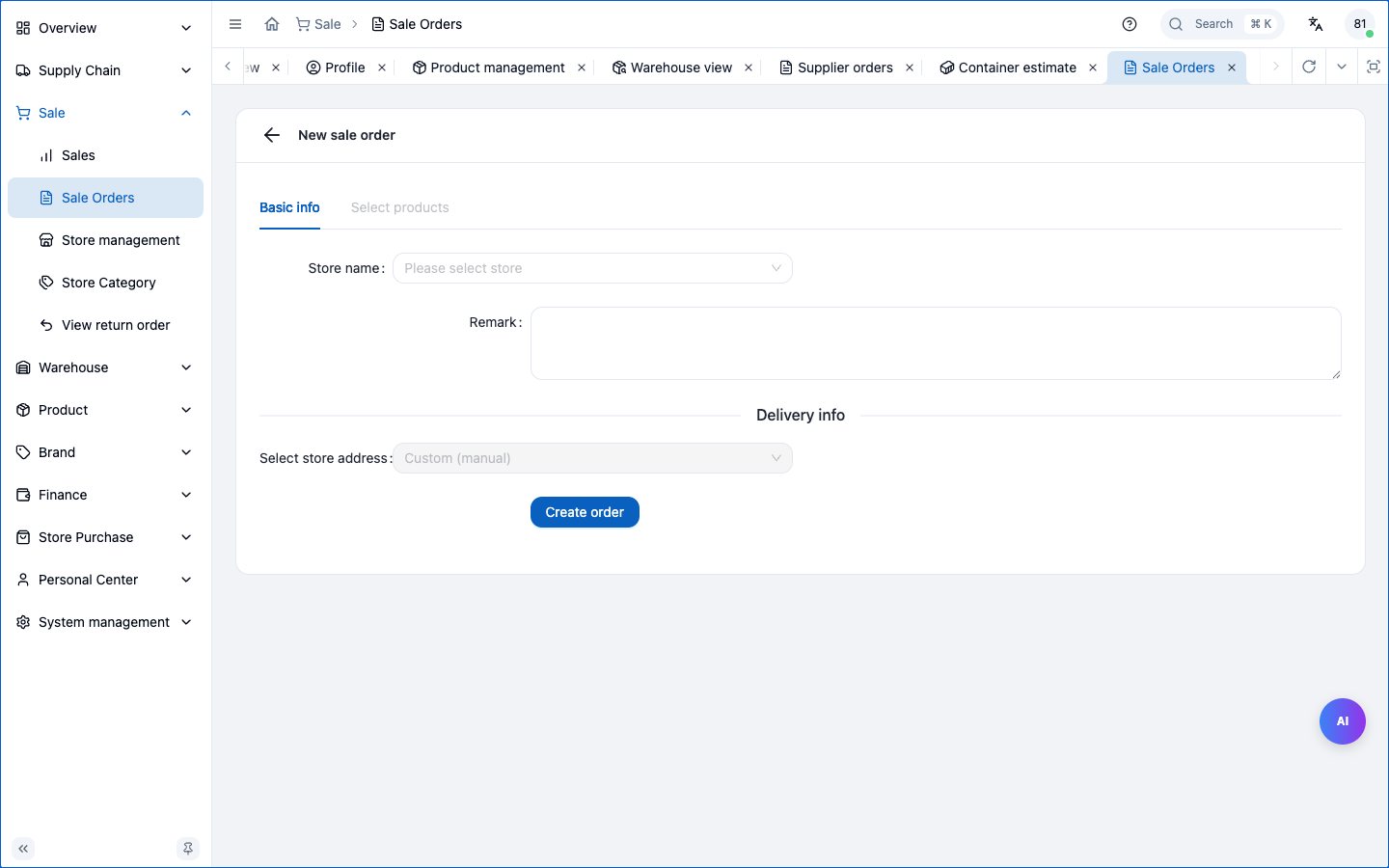
Task: Close the Profile tab
Action: 382,68
